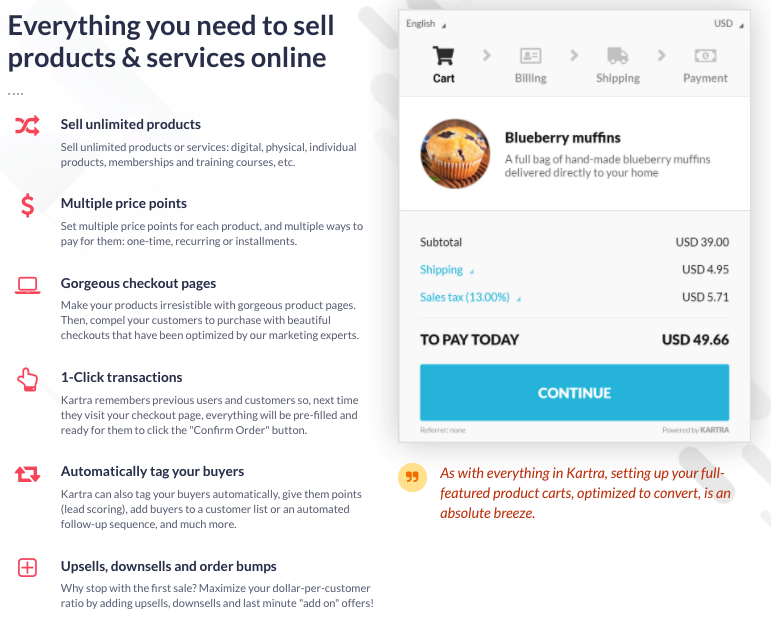
Task: Click the blue CONTINUE button
Action: point(574,392)
